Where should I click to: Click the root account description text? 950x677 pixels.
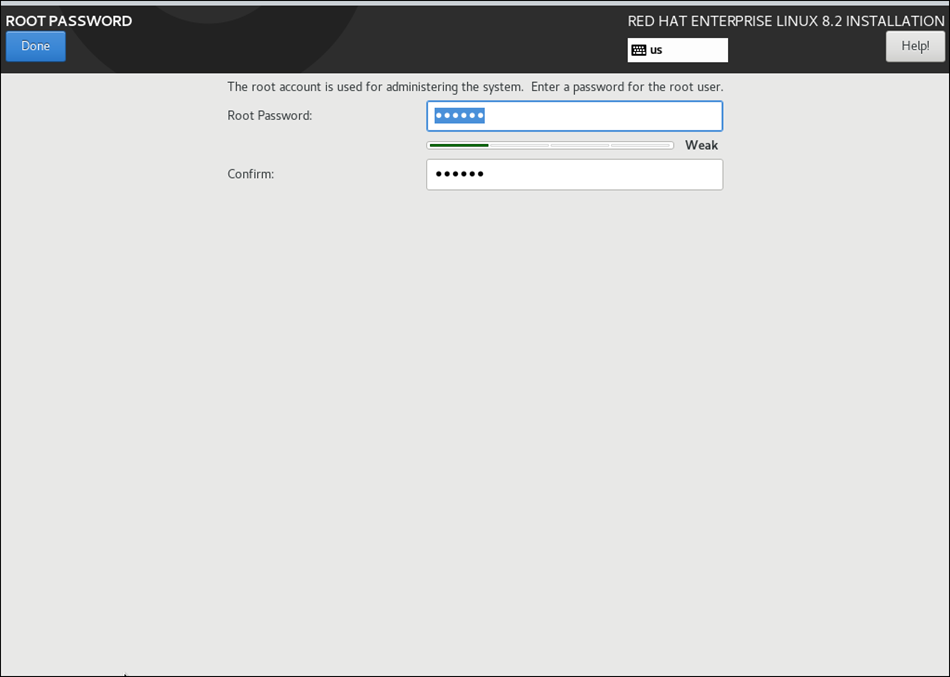475,87
